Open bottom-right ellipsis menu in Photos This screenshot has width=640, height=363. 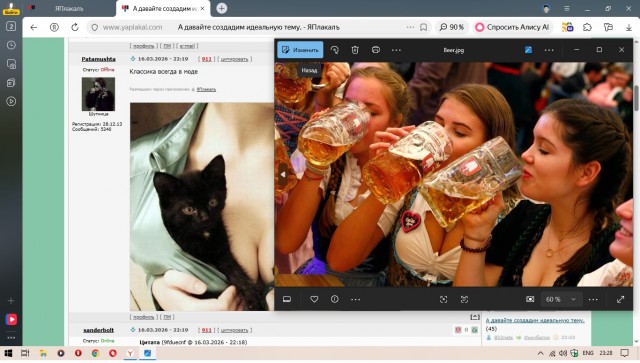click(x=593, y=299)
